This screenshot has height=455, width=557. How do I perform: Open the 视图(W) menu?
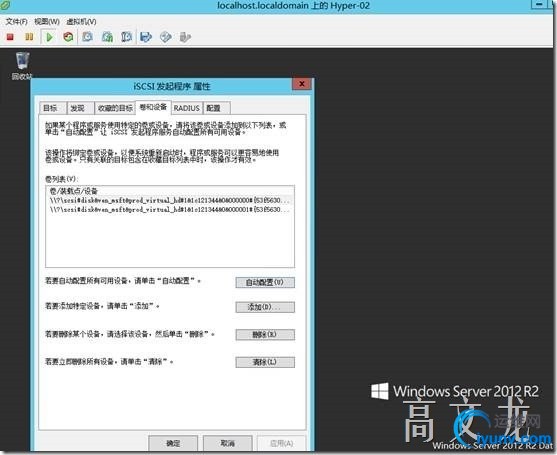(47, 21)
